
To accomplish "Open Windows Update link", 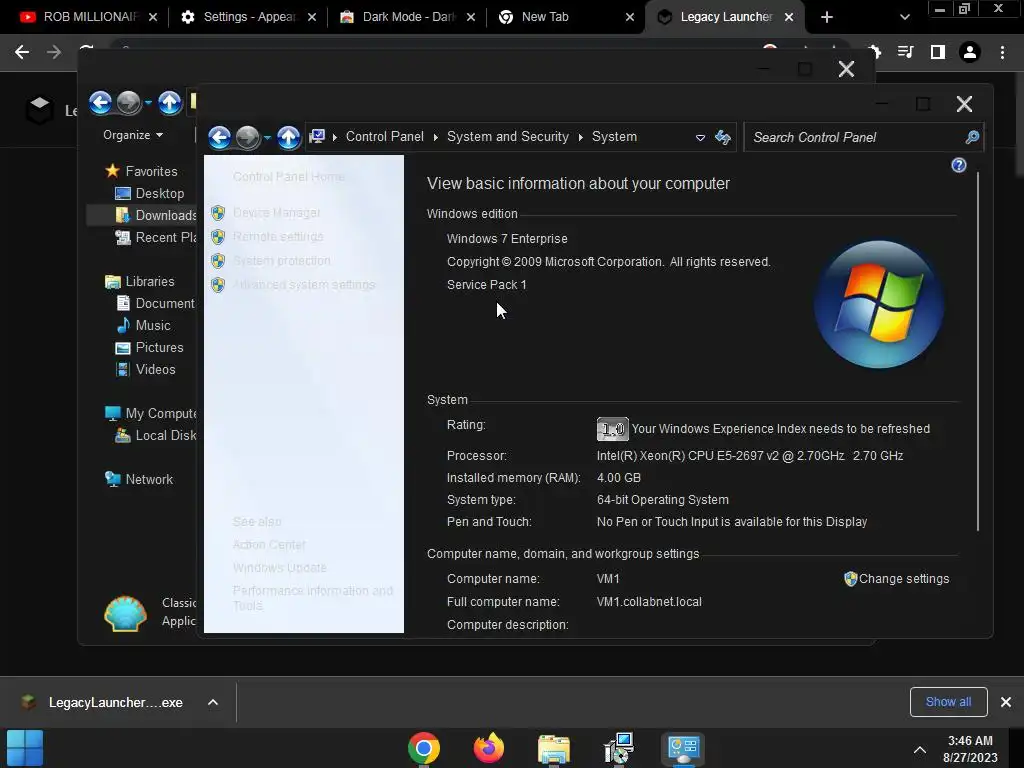I will pyautogui.click(x=280, y=568).
